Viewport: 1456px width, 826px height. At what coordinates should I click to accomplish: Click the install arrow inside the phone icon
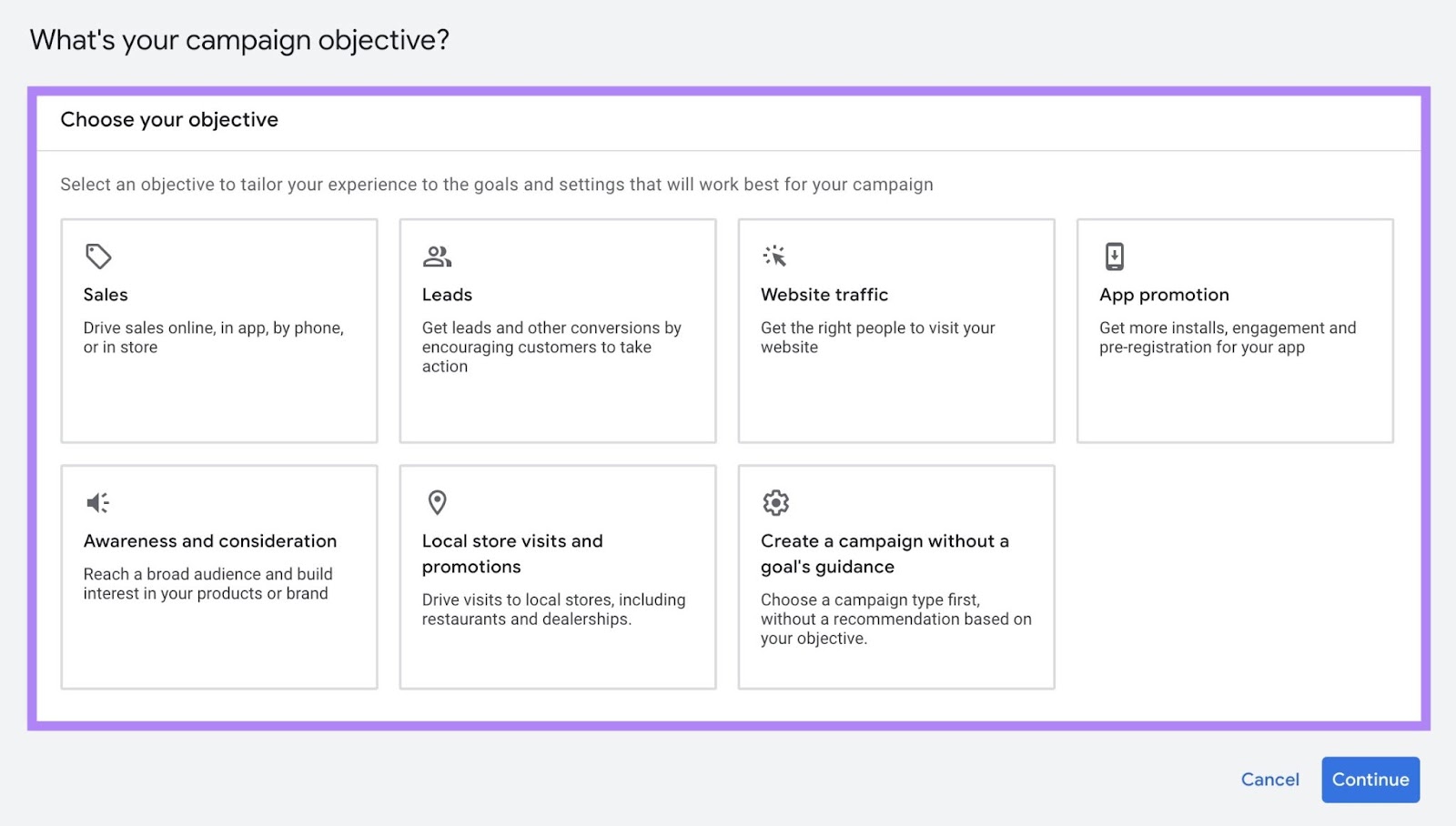(1115, 256)
